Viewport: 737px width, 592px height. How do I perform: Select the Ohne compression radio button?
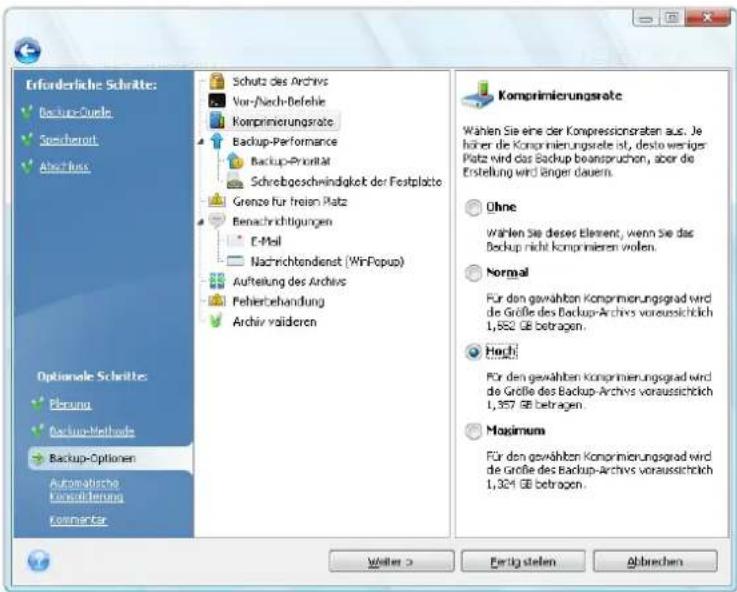coord(473,207)
